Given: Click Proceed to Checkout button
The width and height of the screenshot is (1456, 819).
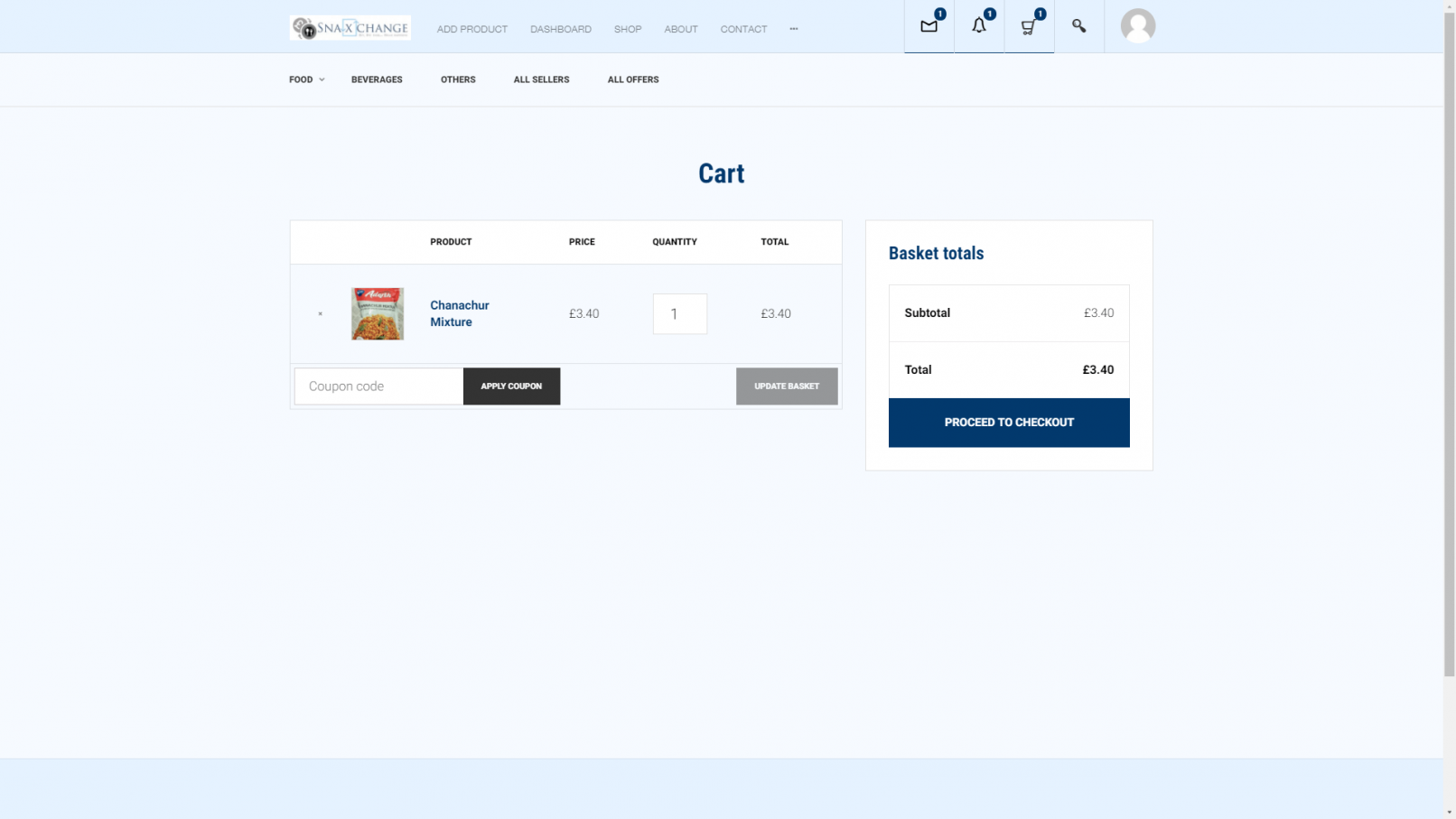Looking at the screenshot, I should [x=1009, y=423].
